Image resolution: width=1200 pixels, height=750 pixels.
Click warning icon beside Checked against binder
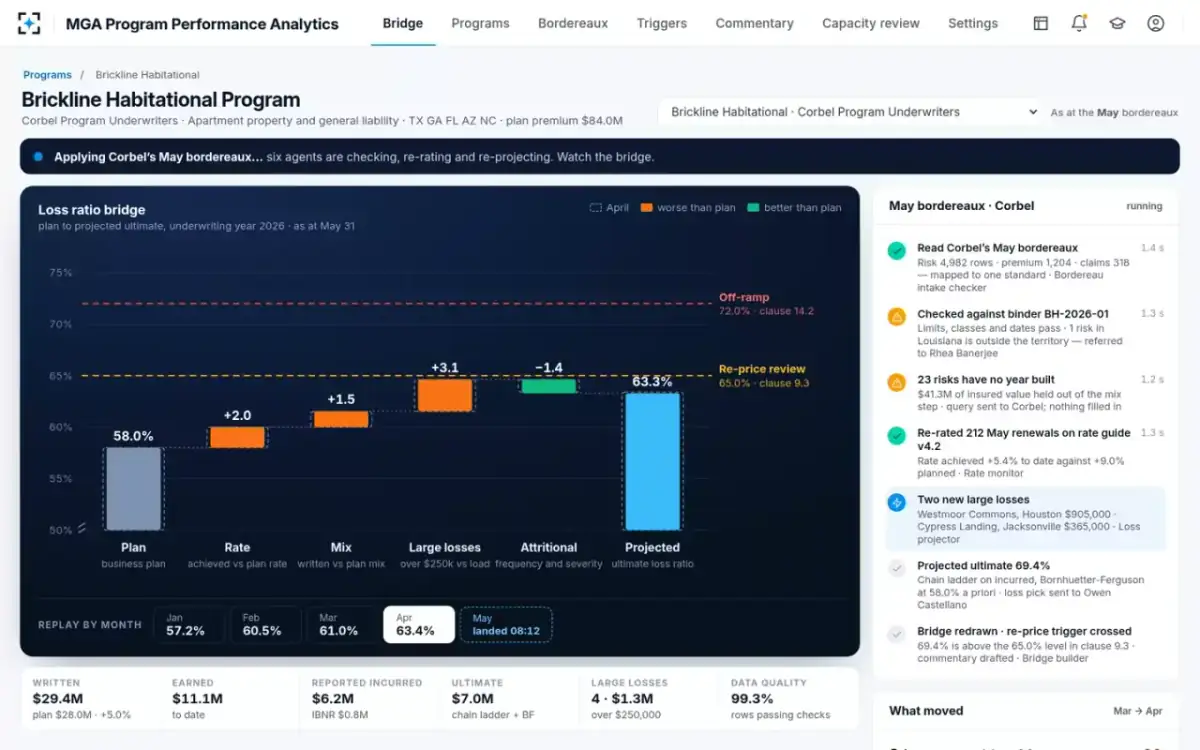click(897, 317)
